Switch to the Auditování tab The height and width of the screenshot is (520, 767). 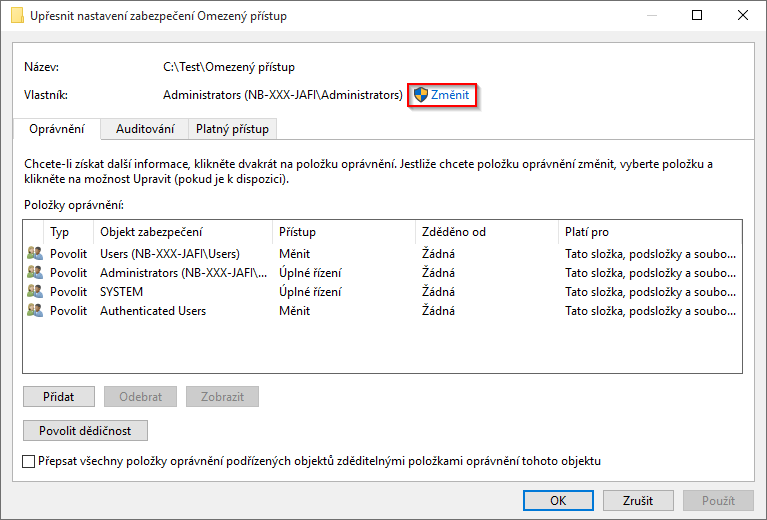(x=145, y=129)
